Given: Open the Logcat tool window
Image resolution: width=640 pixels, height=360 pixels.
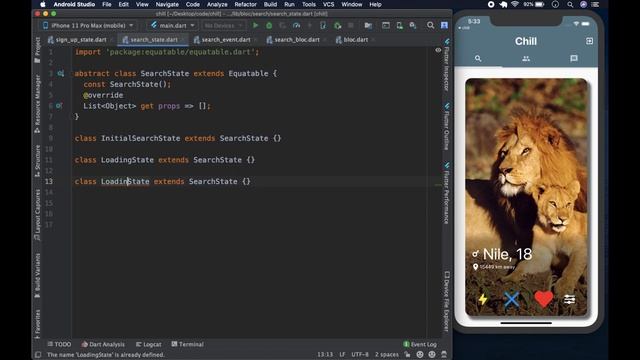Looking at the screenshot, I should point(149,344).
